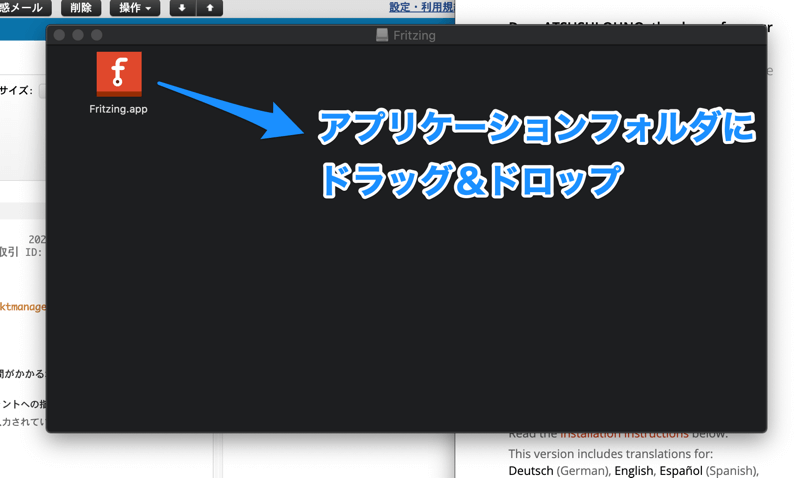Click the 取引 ID: text in mail window
799x478 pixels.
[21, 252]
